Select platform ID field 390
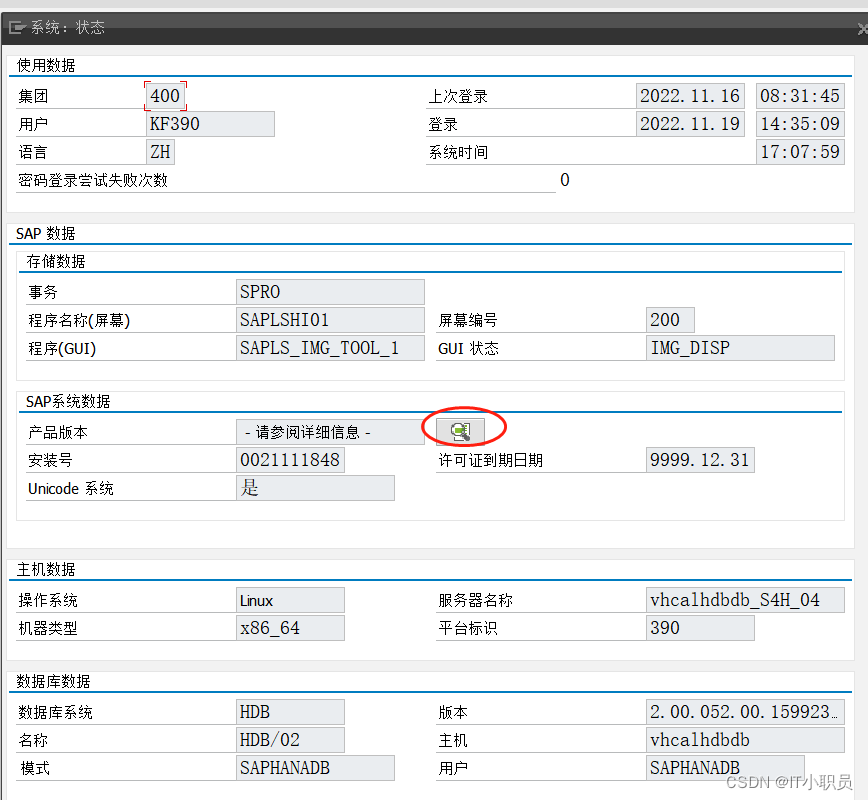This screenshot has height=800, width=868. click(x=700, y=628)
